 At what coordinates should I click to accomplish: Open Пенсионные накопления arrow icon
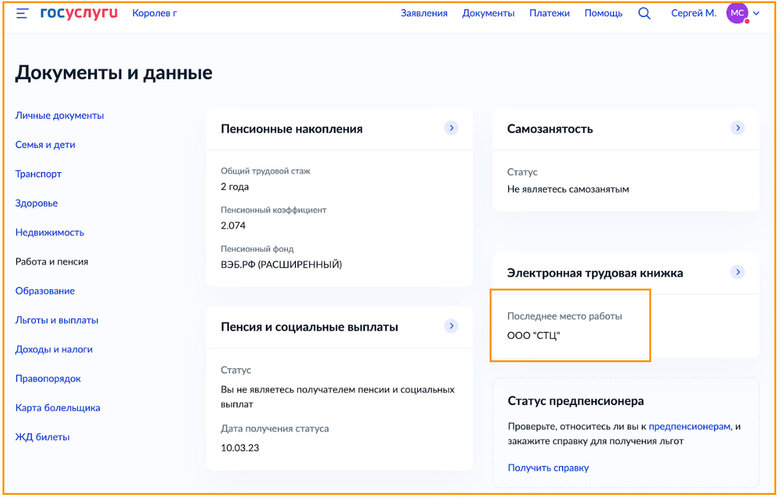tap(451, 128)
